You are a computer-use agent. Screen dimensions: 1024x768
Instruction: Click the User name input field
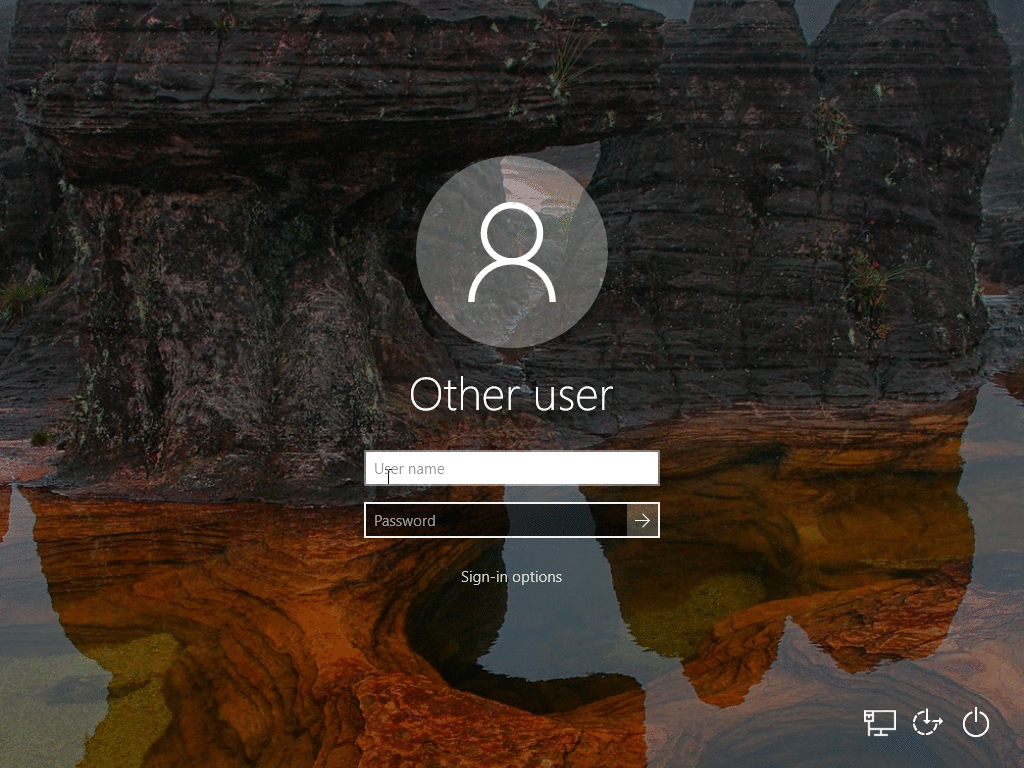tap(511, 468)
